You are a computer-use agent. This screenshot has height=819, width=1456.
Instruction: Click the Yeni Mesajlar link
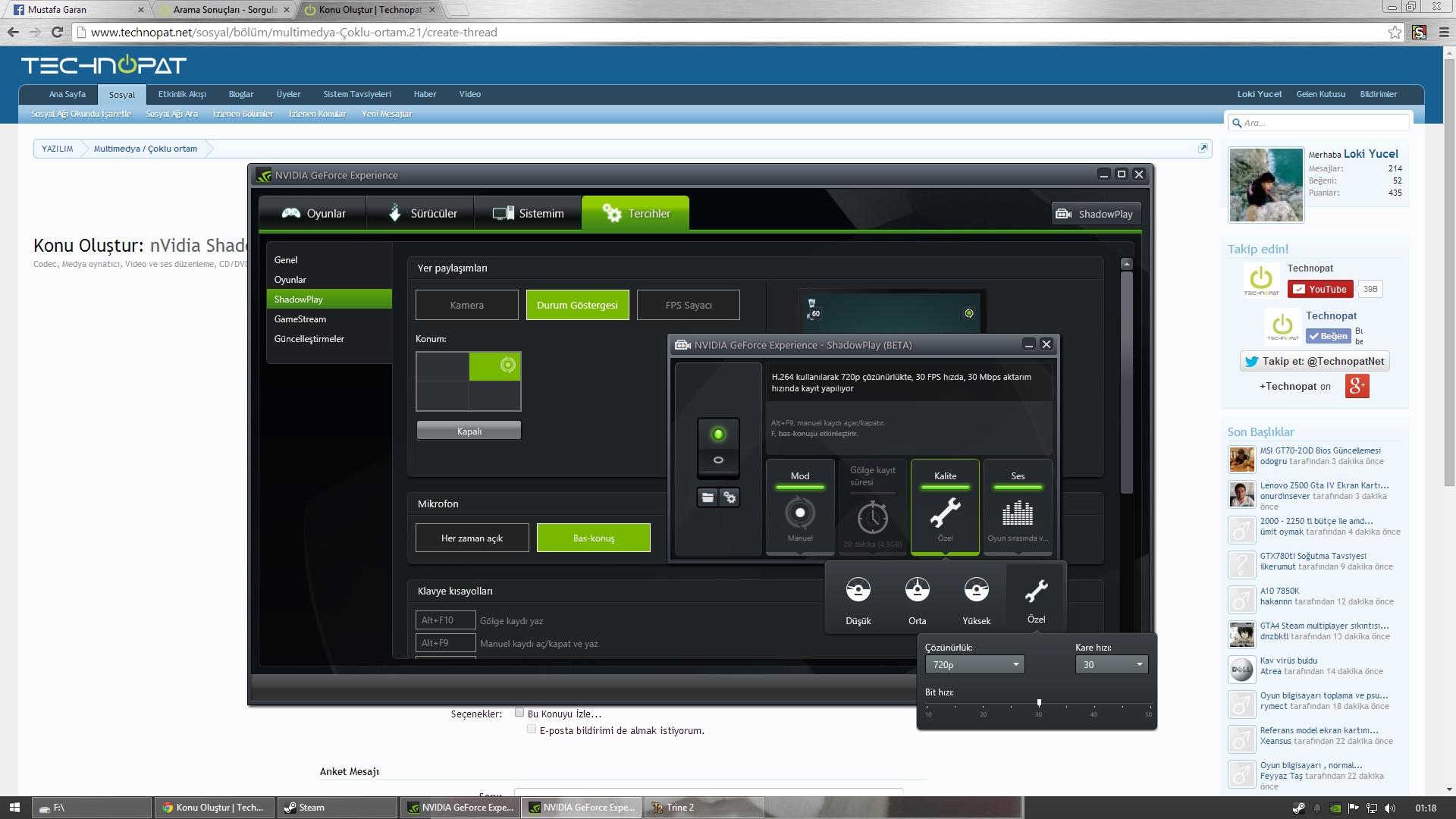387,115
